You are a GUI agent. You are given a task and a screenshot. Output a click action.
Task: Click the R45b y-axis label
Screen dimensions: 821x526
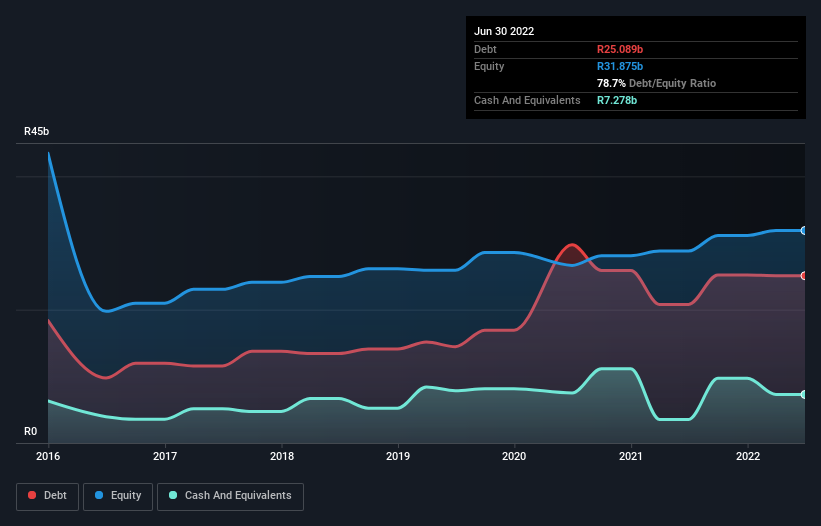coord(37,131)
